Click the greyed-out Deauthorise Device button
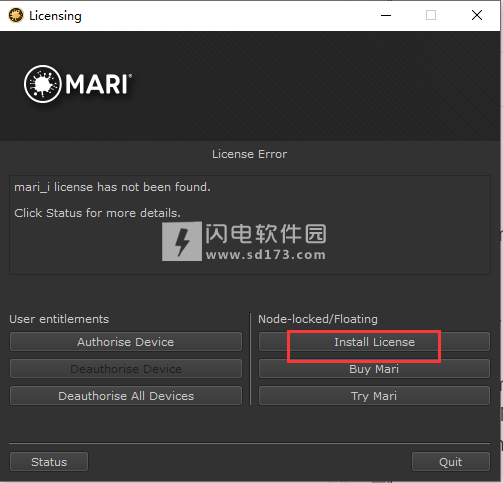The height and width of the screenshot is (483, 503). pyautogui.click(x=126, y=369)
